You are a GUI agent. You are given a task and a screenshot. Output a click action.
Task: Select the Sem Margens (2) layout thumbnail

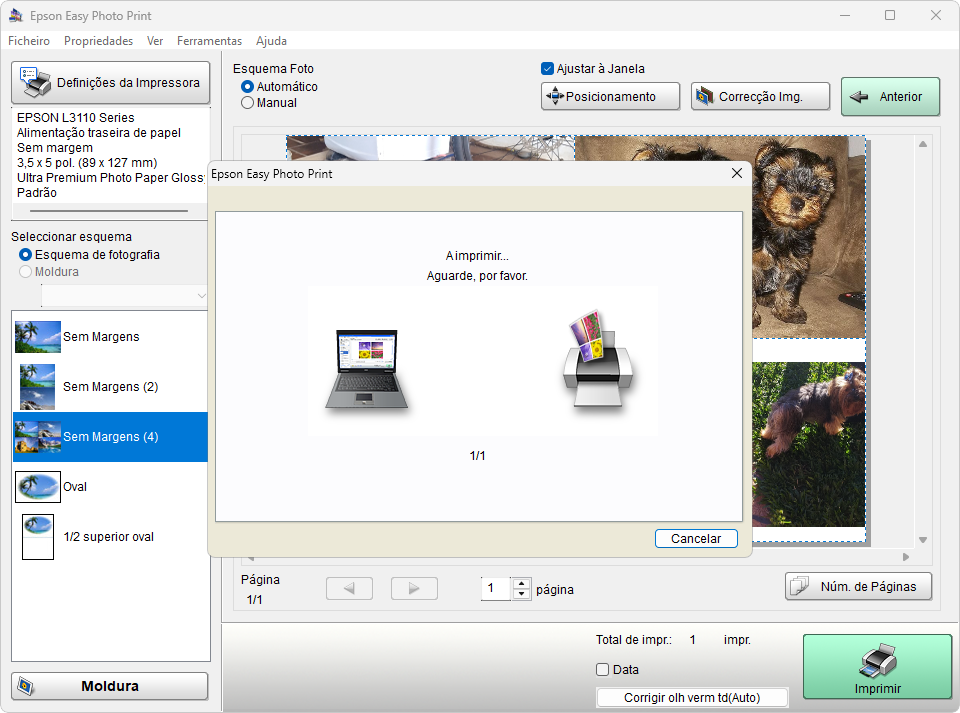pyautogui.click(x=37, y=387)
